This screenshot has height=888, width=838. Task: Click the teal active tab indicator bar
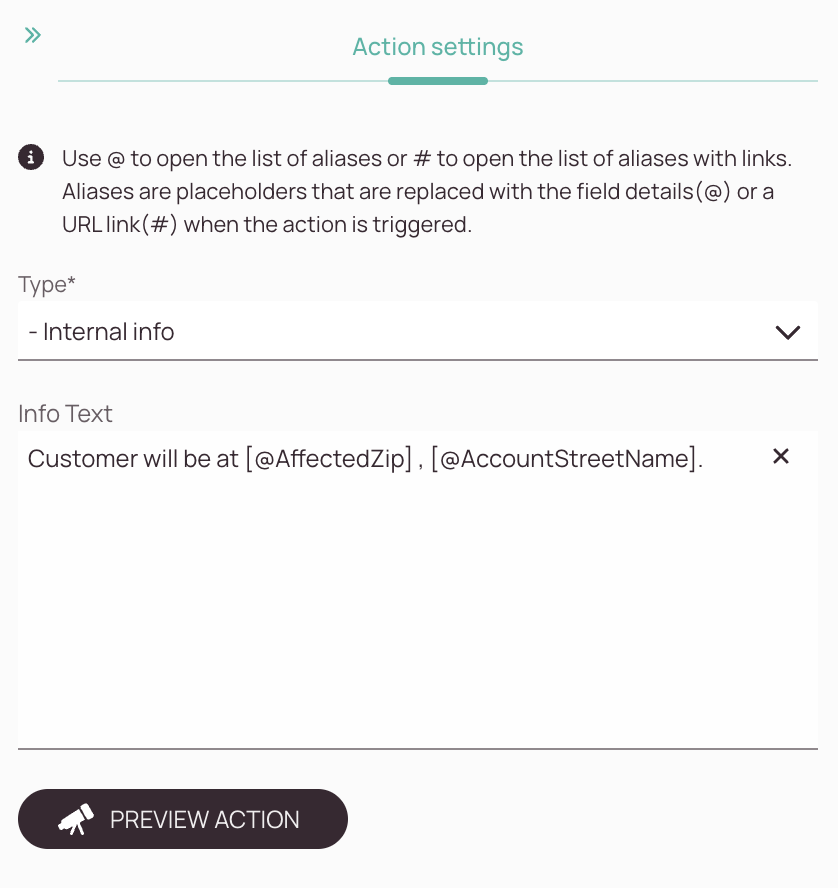point(438,81)
